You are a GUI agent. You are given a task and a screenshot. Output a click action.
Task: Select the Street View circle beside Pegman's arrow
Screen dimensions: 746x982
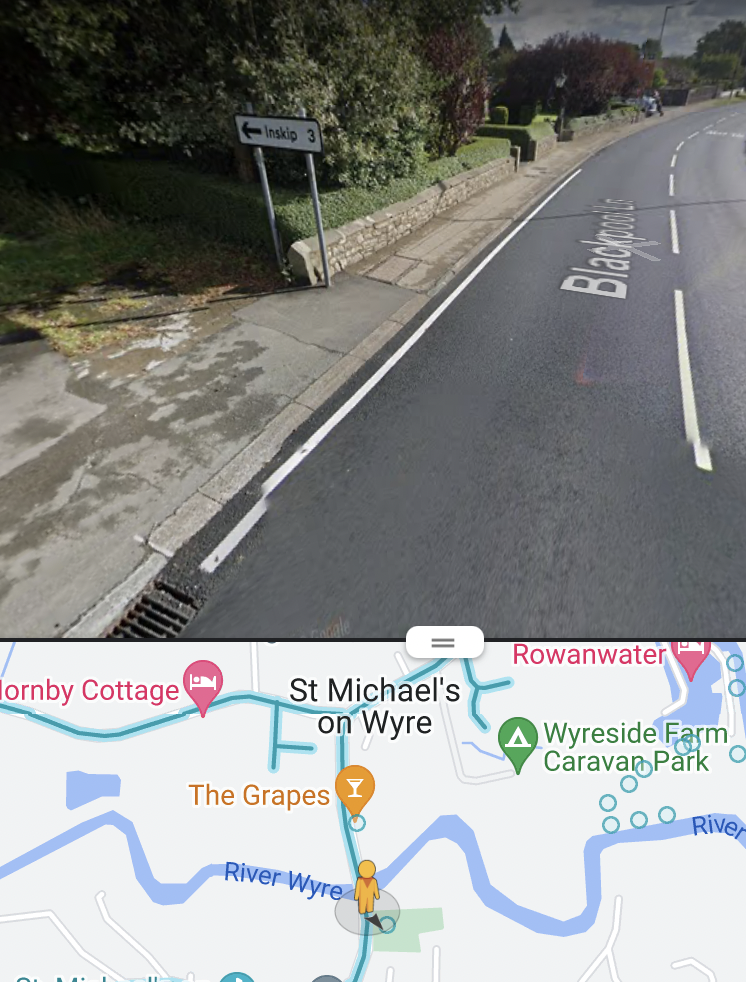pyautogui.click(x=388, y=924)
